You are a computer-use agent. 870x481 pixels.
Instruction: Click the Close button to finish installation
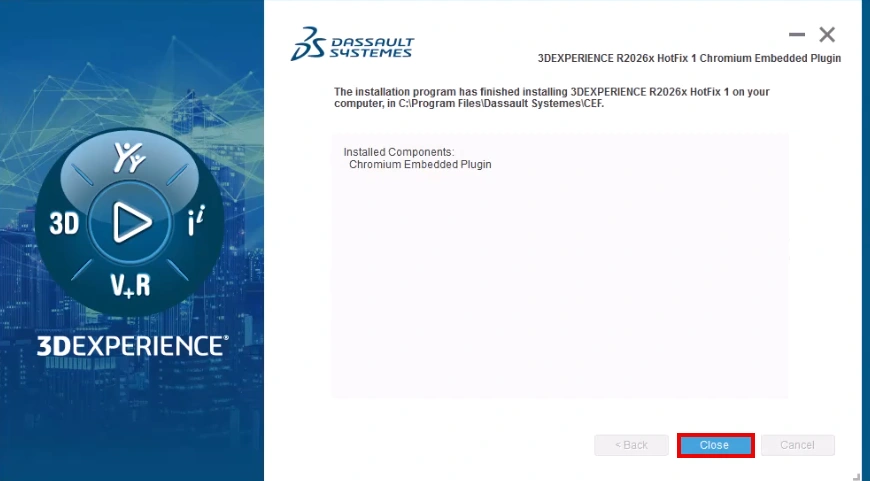[715, 445]
